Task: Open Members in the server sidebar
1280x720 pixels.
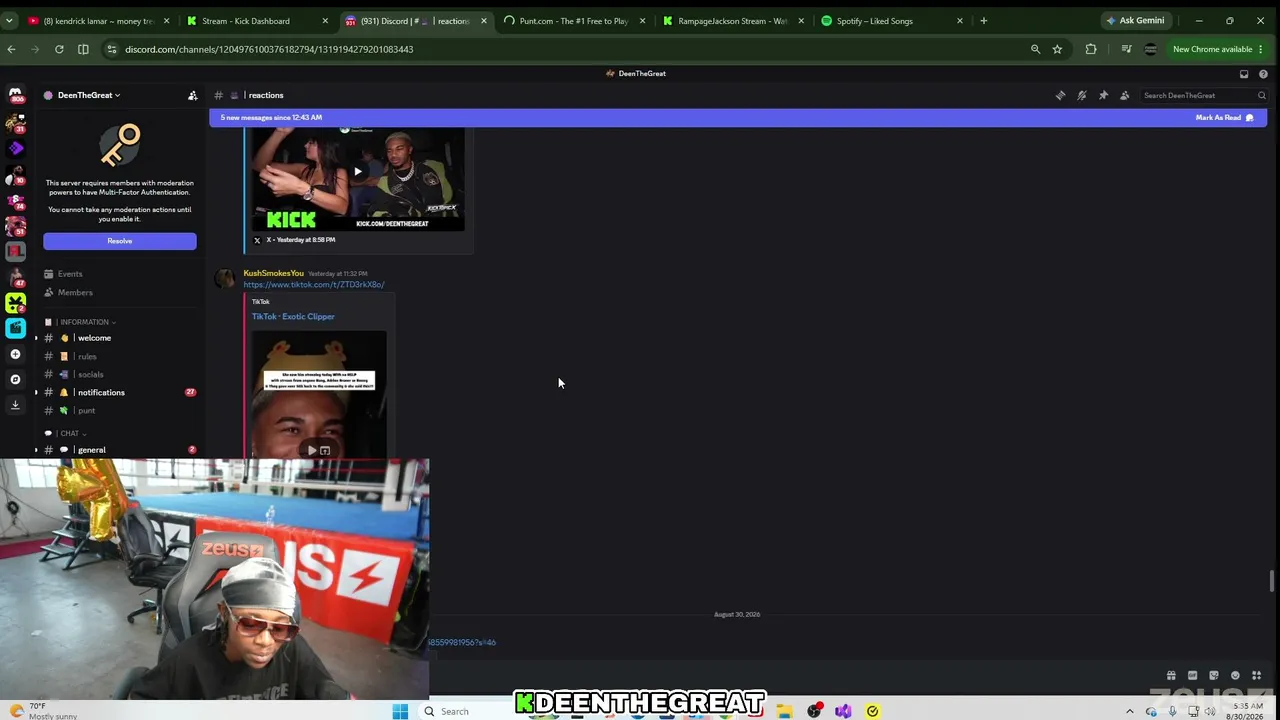Action: [75, 293]
